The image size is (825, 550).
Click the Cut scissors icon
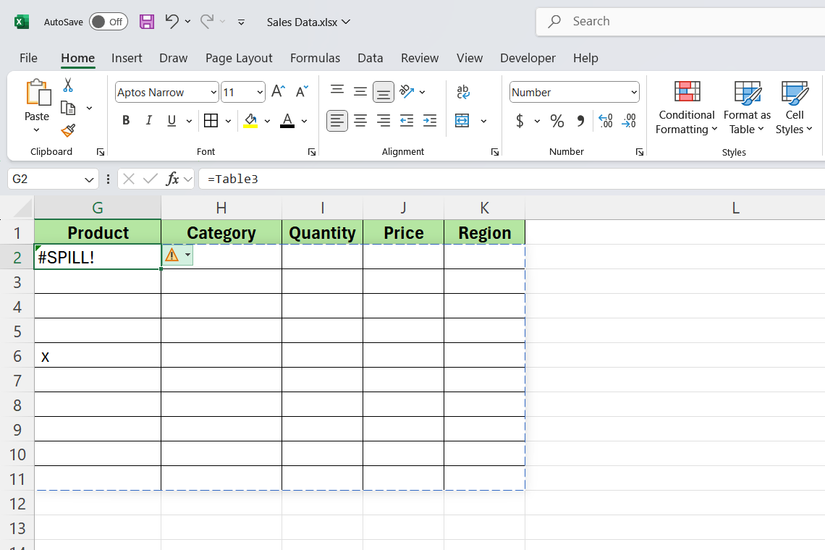tap(68, 86)
